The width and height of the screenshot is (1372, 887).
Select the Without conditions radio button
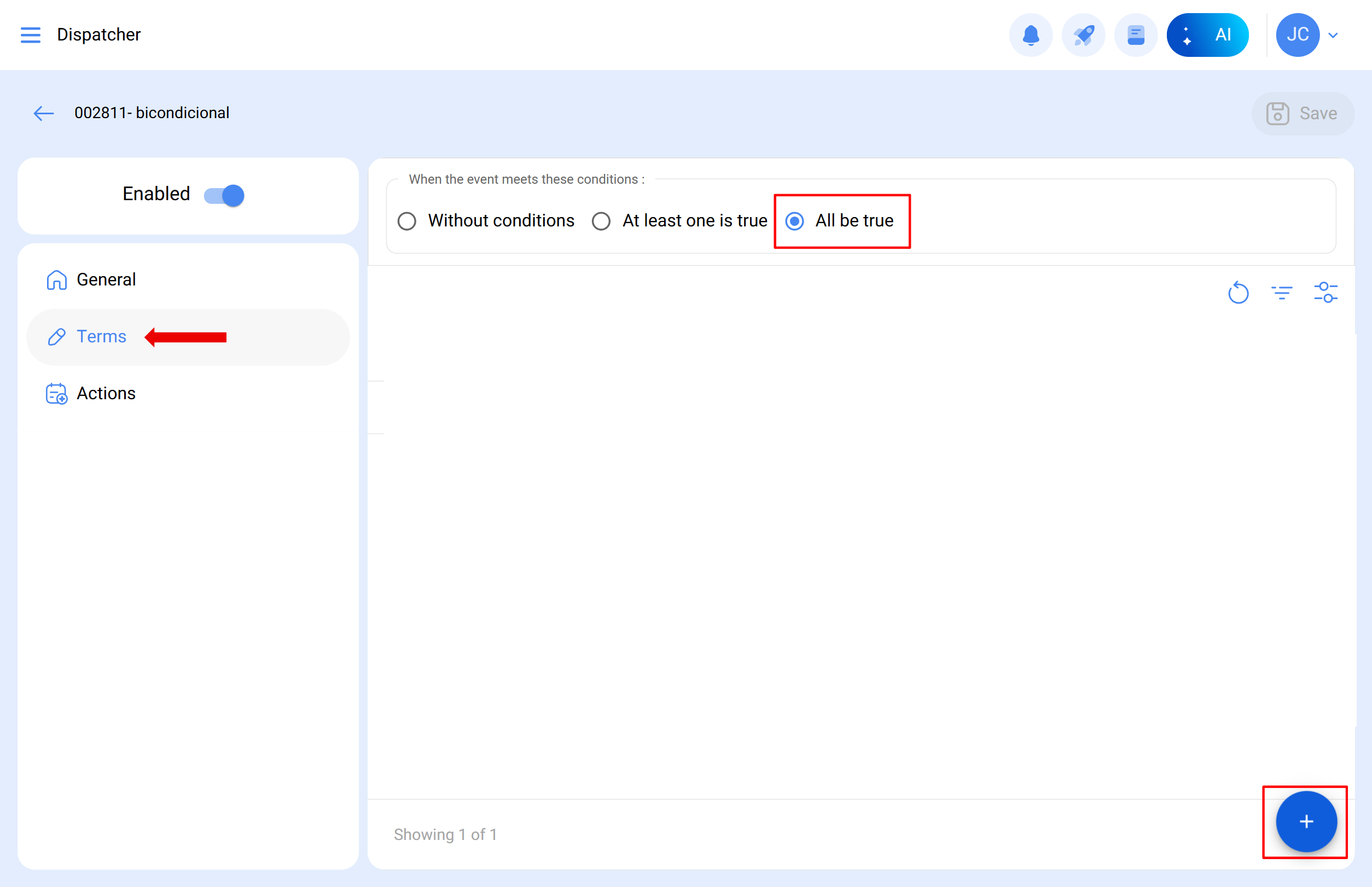click(x=408, y=220)
